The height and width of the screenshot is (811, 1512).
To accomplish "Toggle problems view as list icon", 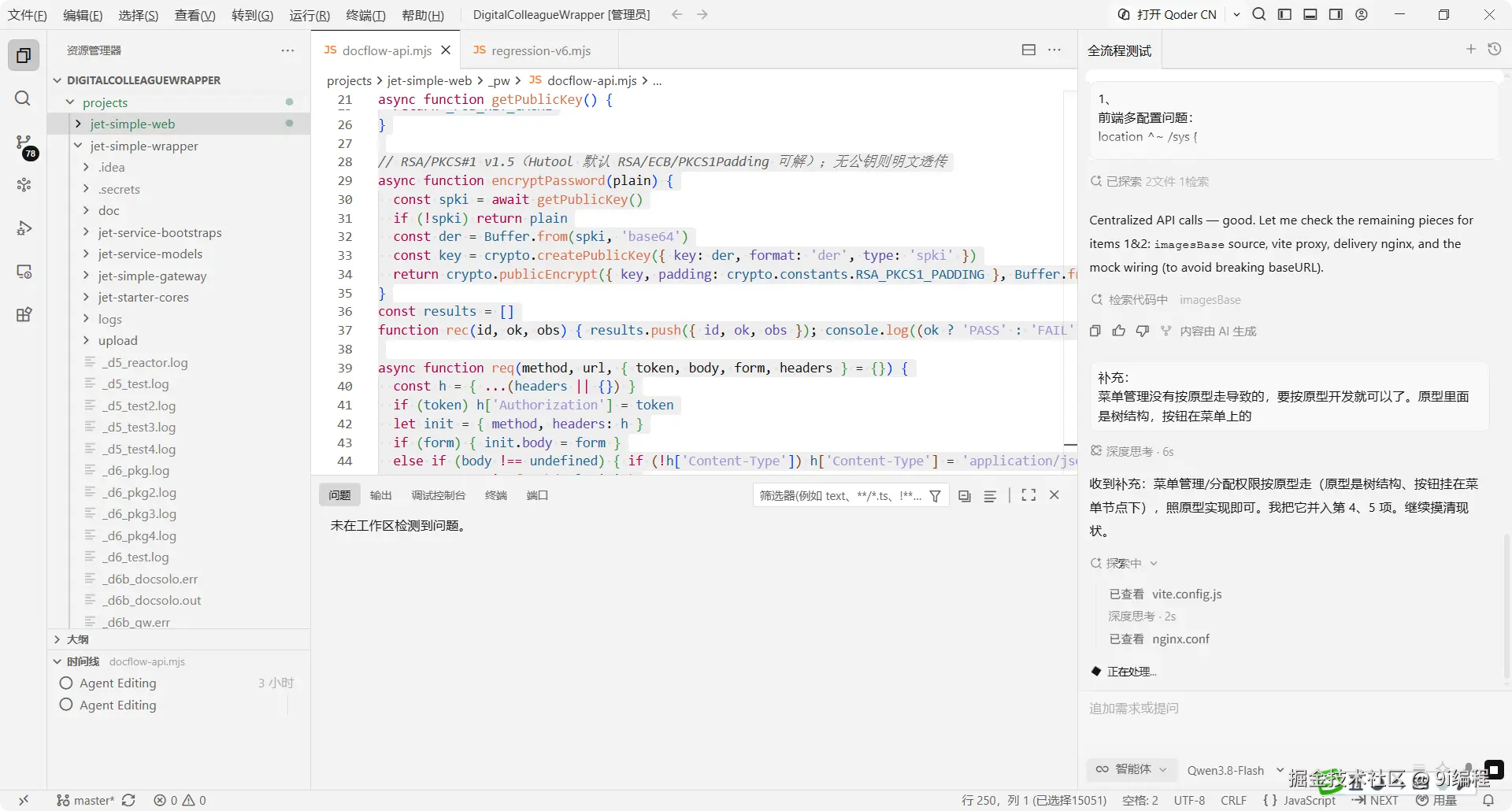I will (x=990, y=495).
